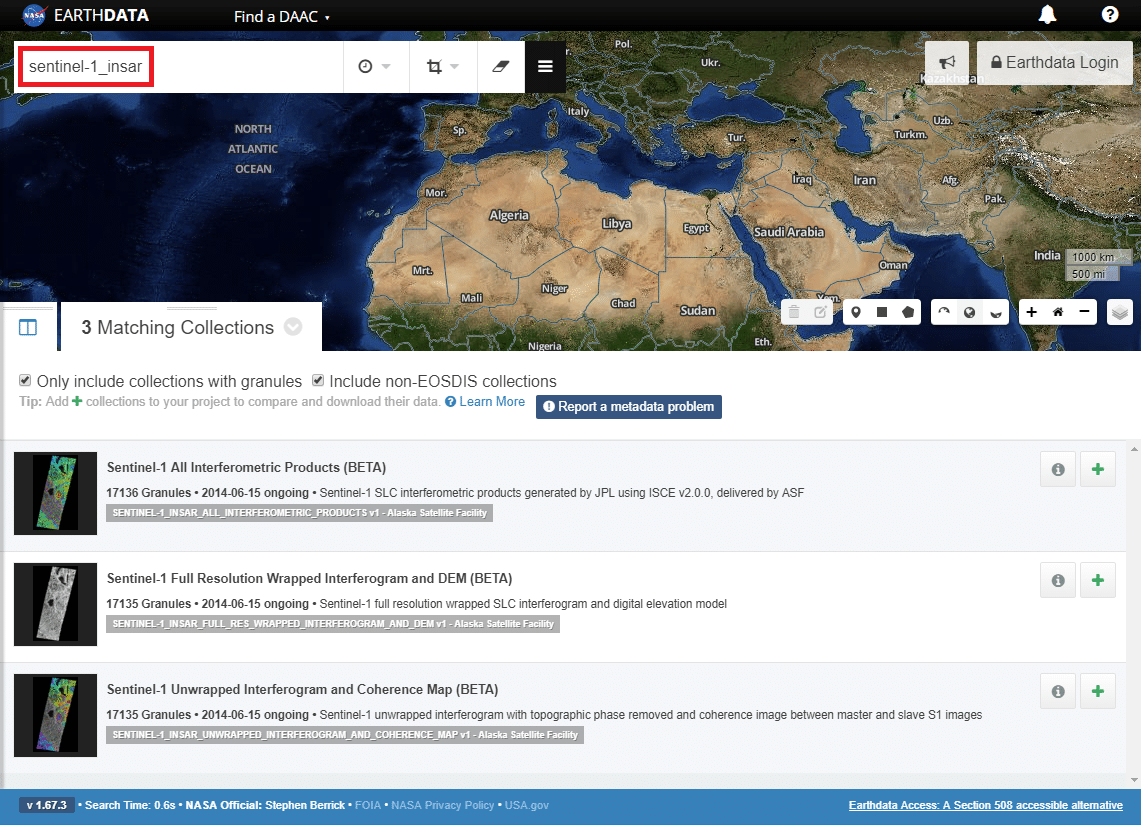Toggle the panel layout icon beside Matching Collections
Viewport: 1141px width, 825px height.
point(28,327)
